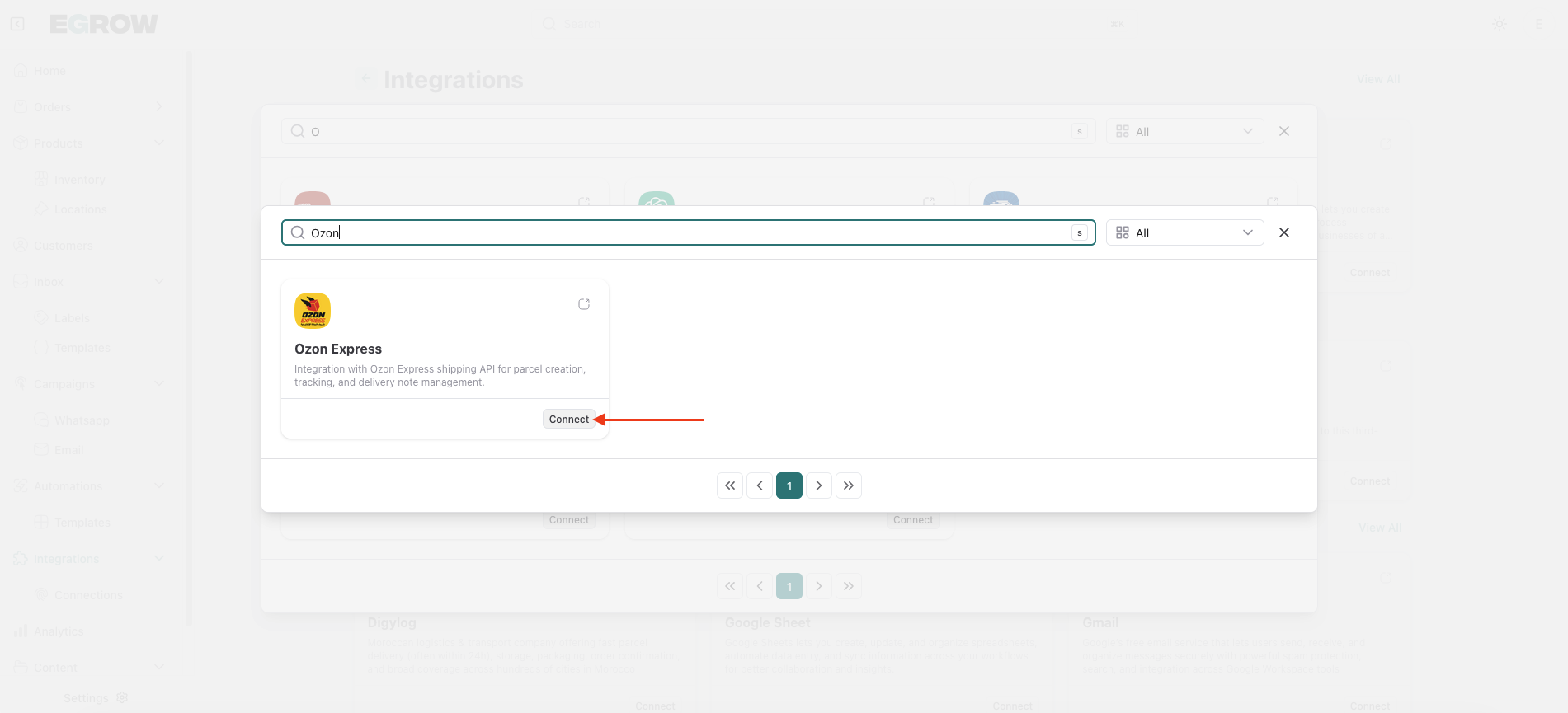1568x713 pixels.
Task: Open Templates under Automations
Action: coord(82,523)
